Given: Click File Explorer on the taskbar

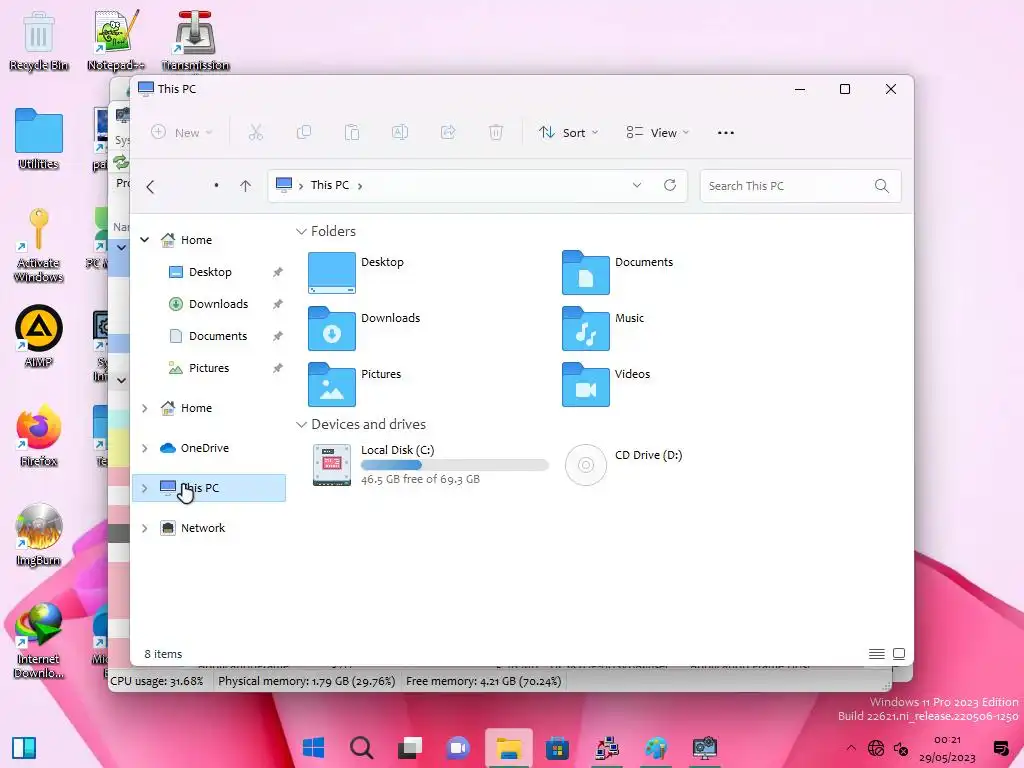Looking at the screenshot, I should (x=509, y=748).
